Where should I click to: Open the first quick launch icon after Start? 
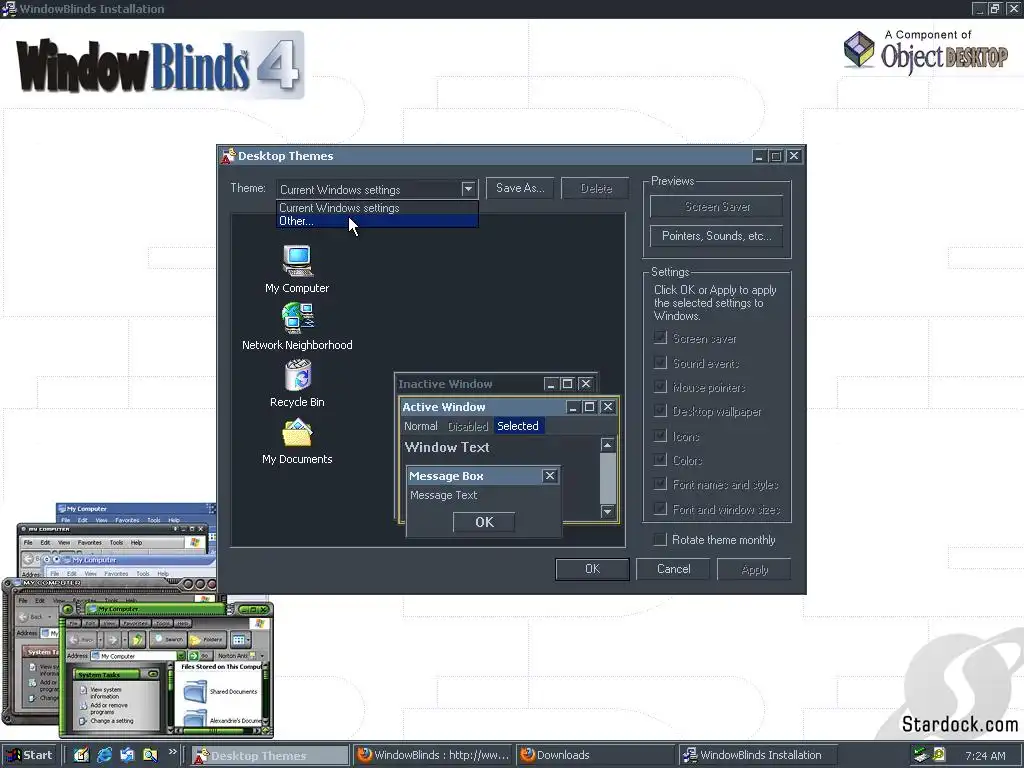(x=81, y=755)
